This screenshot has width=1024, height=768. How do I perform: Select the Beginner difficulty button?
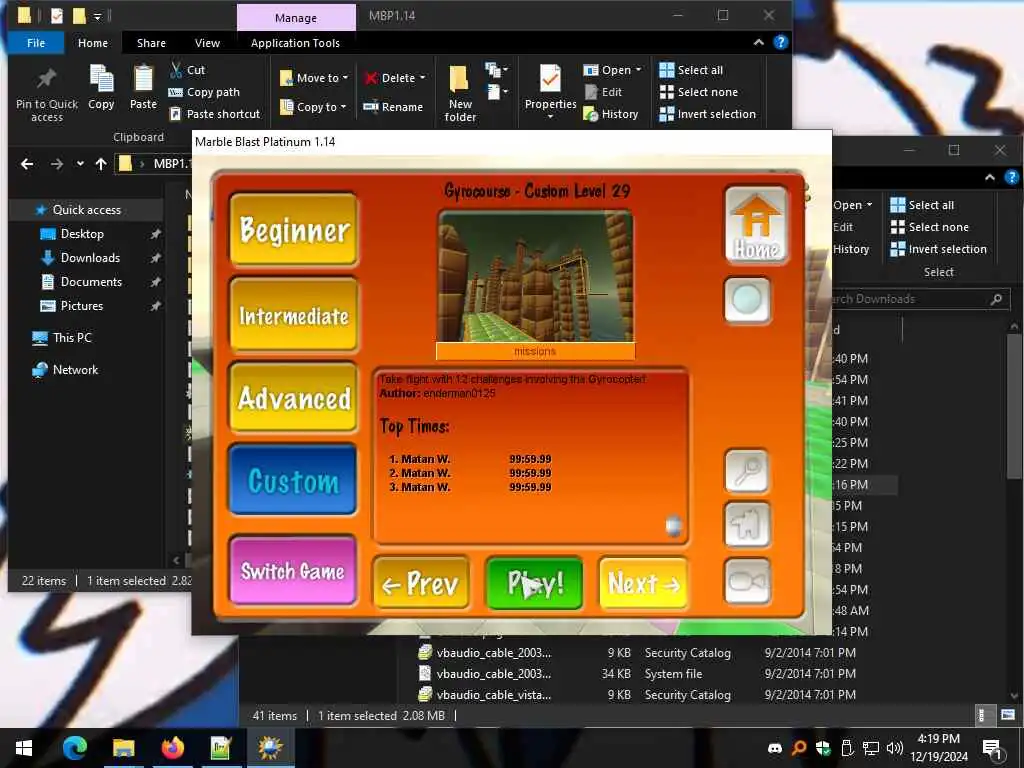coord(294,230)
